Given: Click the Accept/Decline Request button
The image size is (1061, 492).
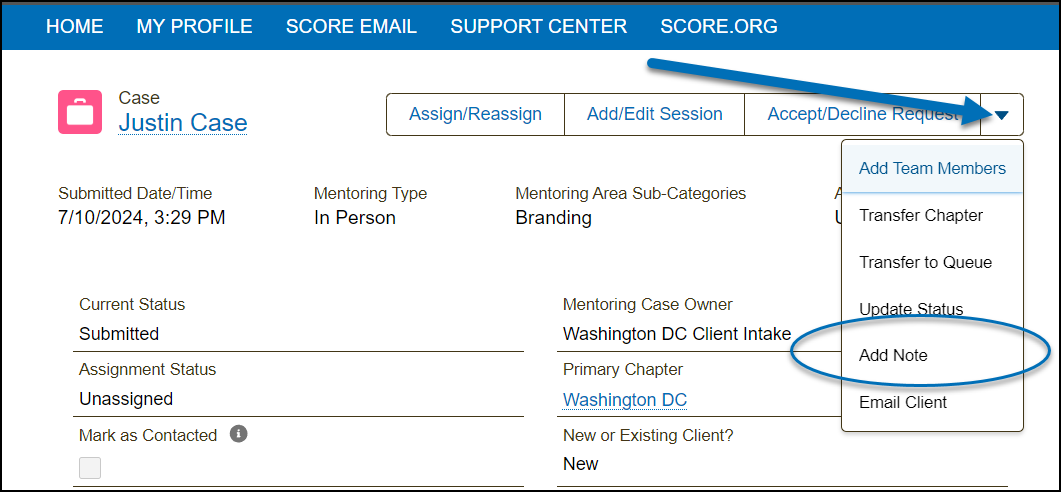Looking at the screenshot, I should point(862,115).
